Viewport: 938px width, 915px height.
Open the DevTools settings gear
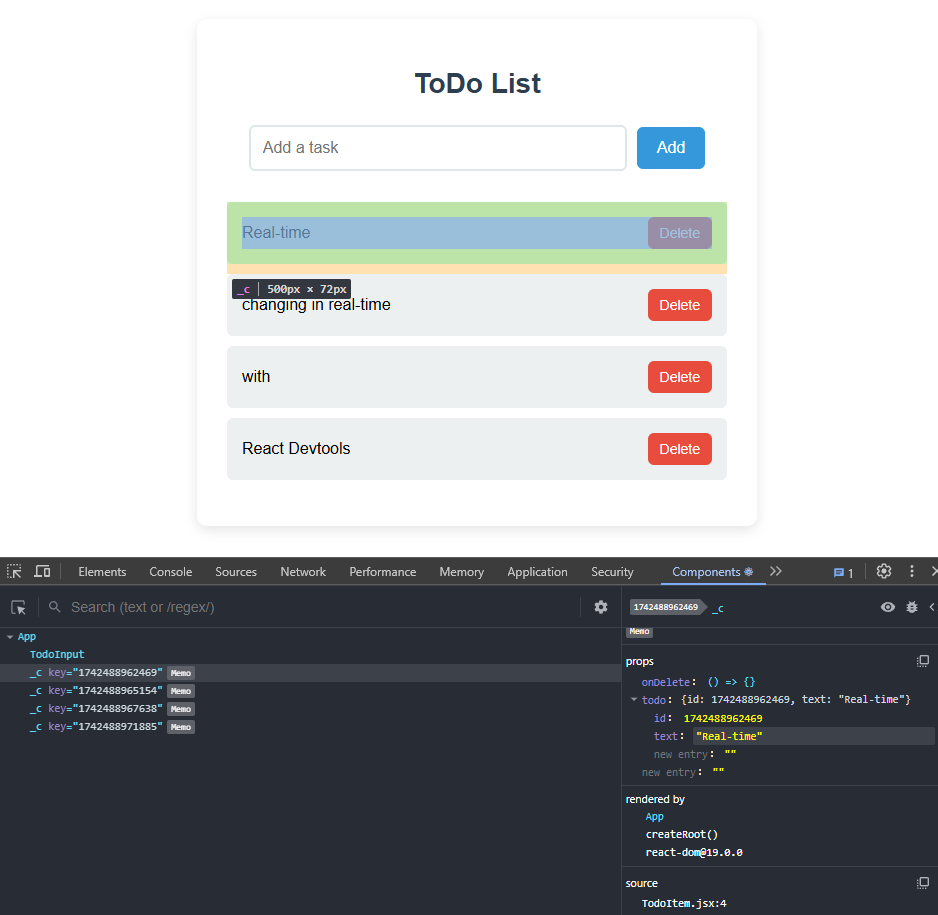coord(883,571)
